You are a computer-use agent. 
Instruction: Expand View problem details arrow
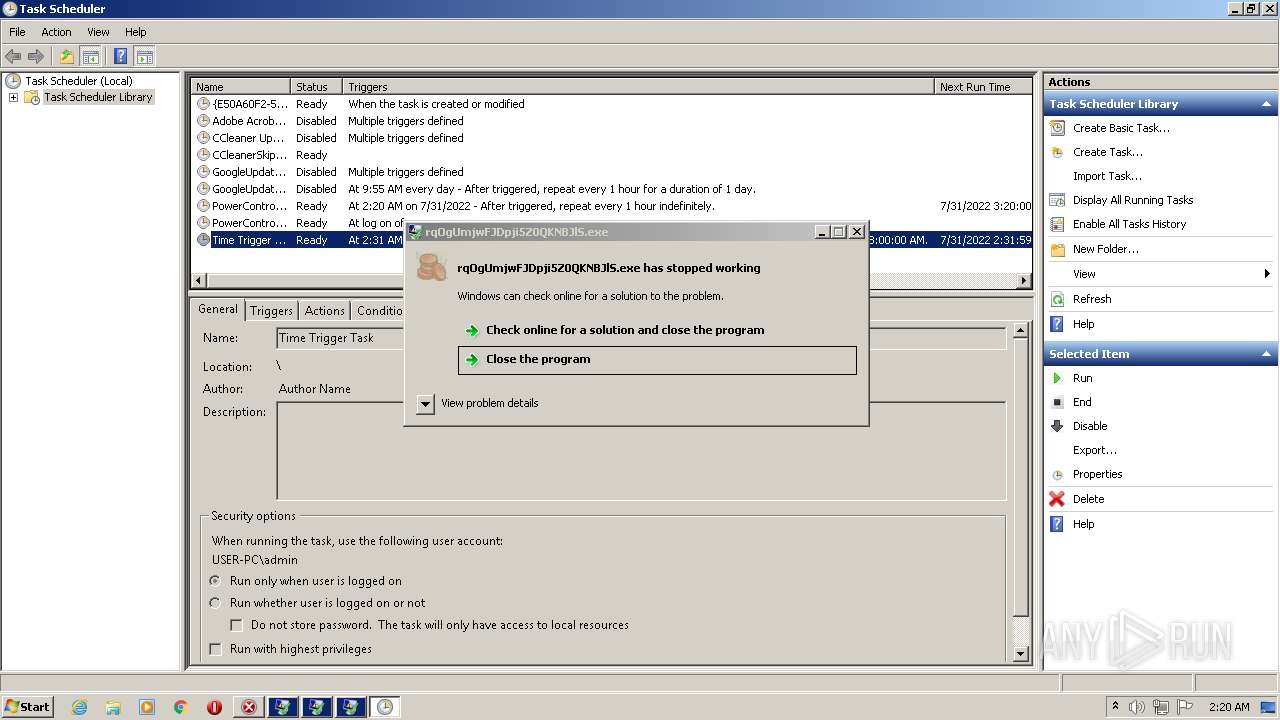tap(425, 403)
